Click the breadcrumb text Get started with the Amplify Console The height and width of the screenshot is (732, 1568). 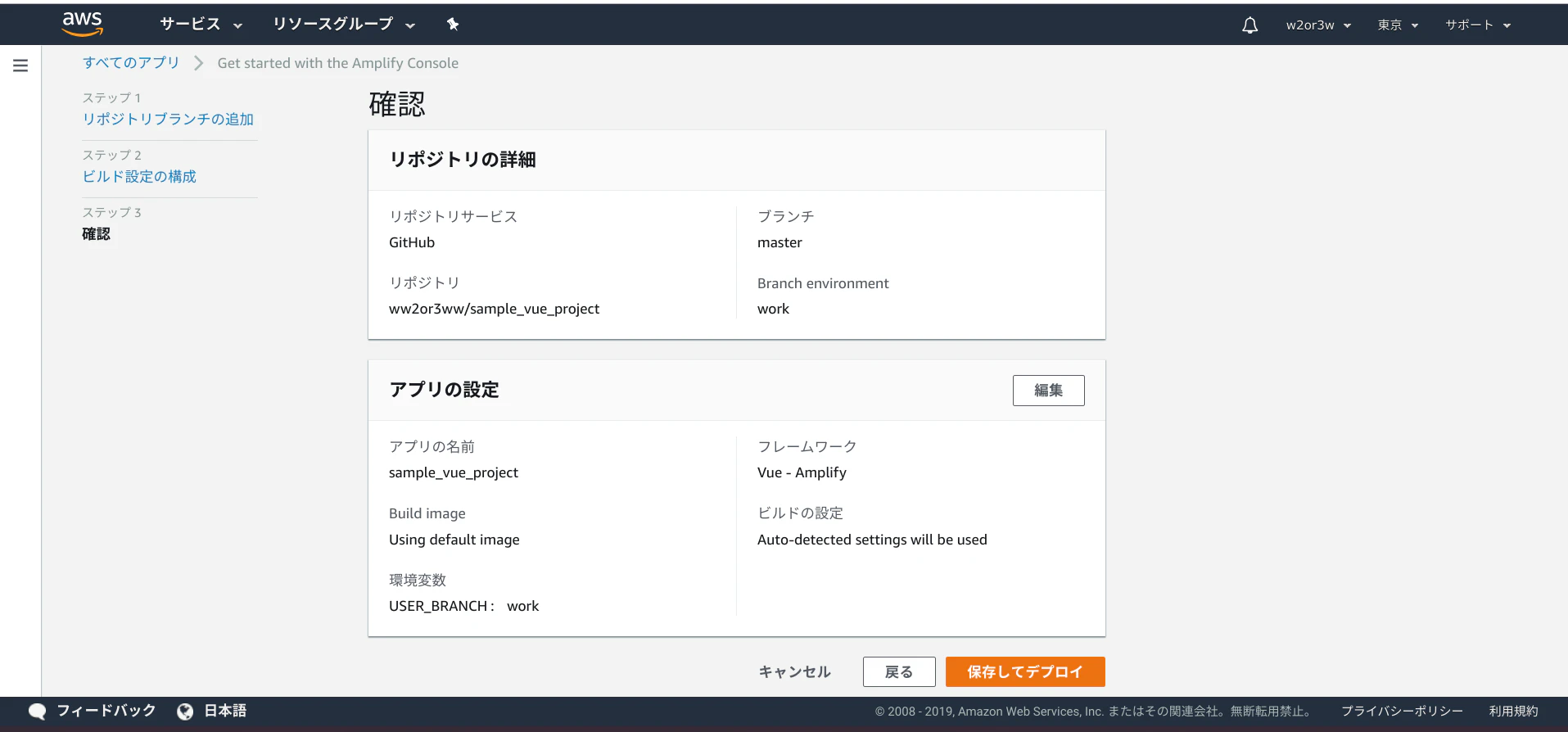pos(338,63)
